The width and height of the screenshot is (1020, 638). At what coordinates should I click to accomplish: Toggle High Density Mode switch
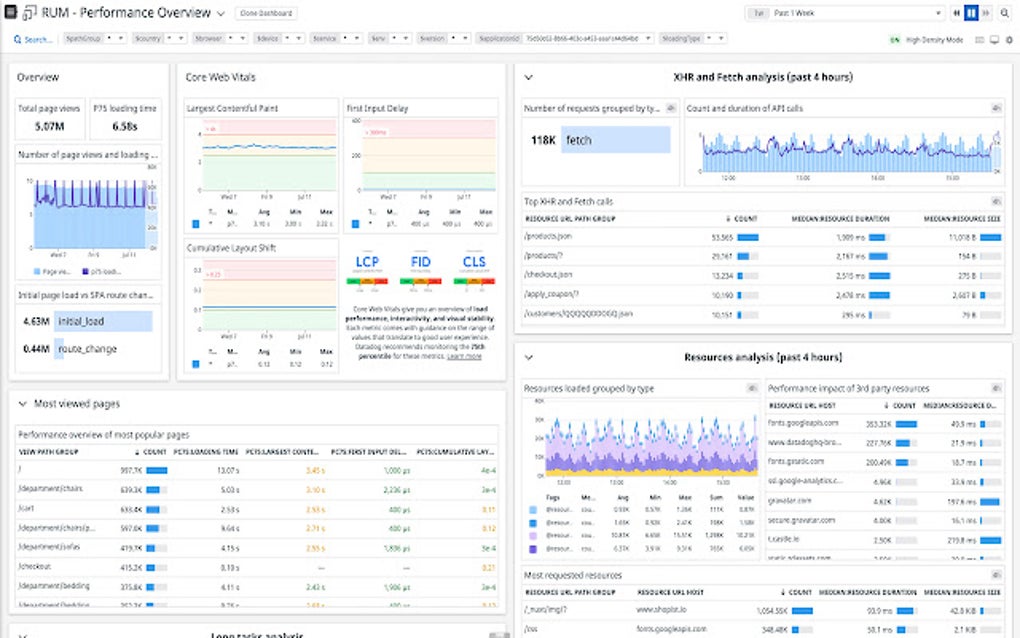(x=895, y=40)
